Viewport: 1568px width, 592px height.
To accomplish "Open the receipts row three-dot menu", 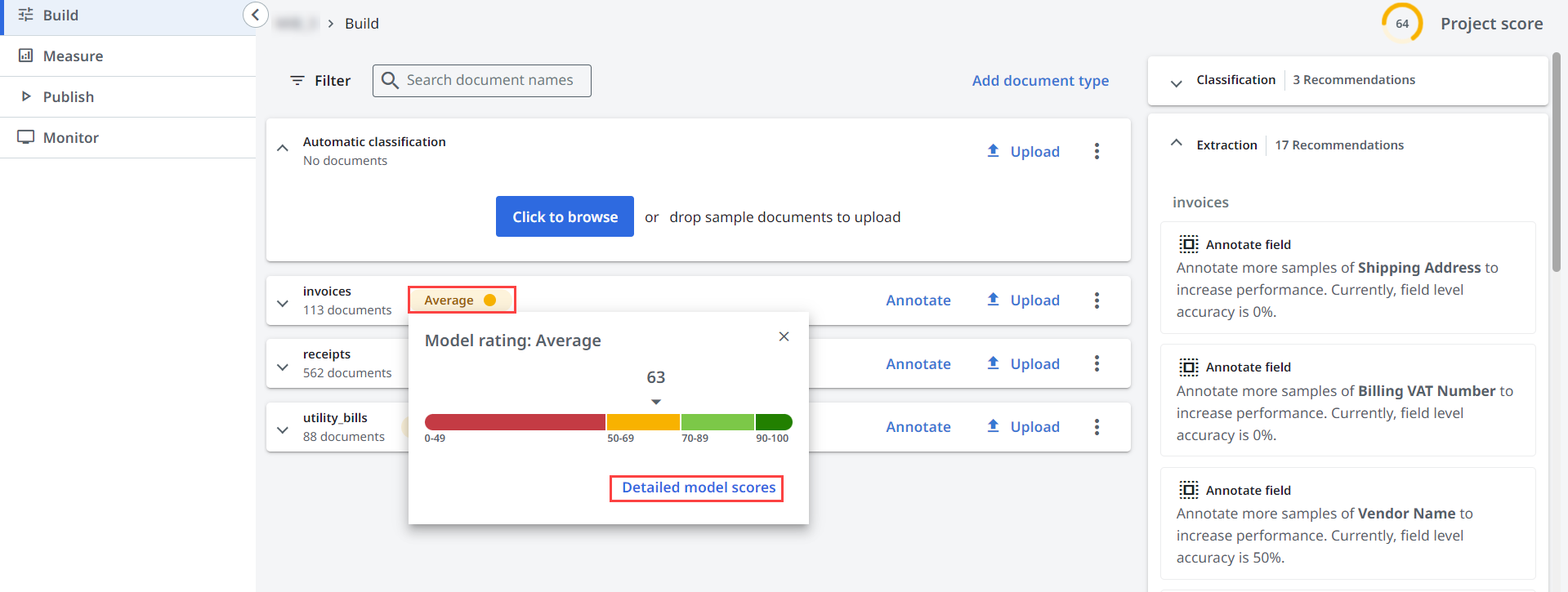I will [1097, 363].
